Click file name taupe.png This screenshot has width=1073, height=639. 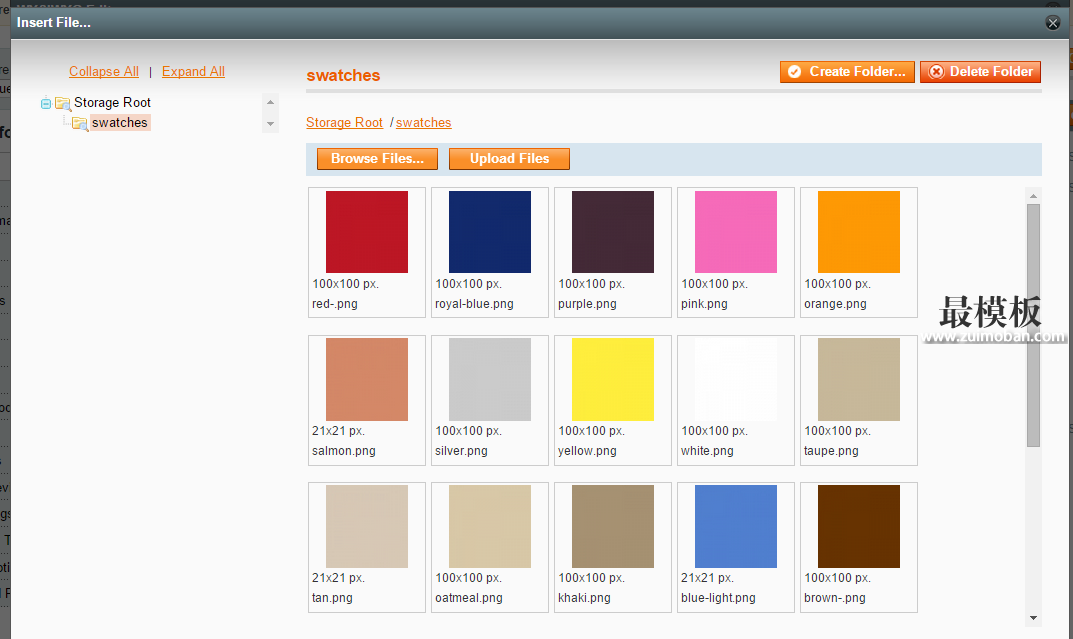[x=831, y=451]
